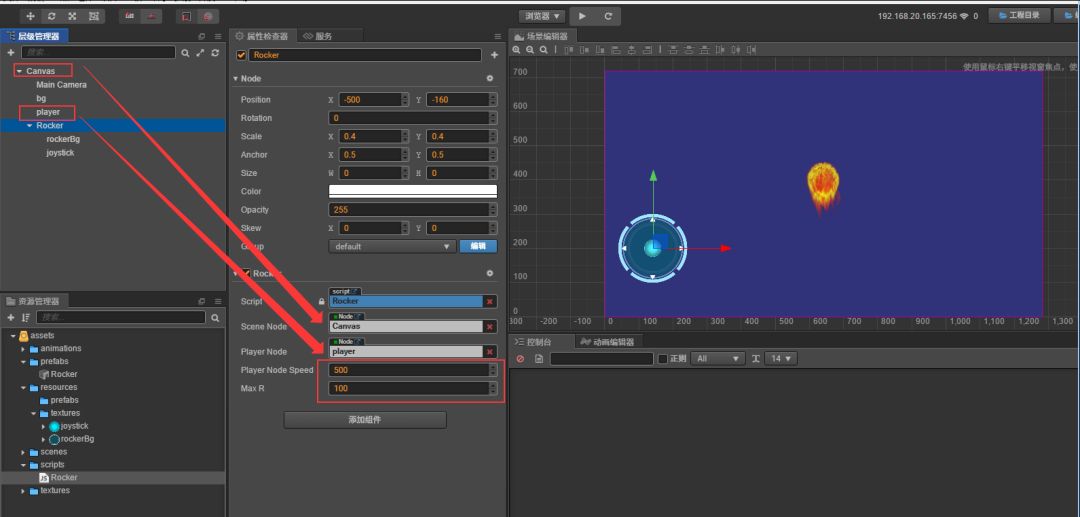1080x517 pixels.
Task: Select the Rocker script asset
Action: click(64, 478)
